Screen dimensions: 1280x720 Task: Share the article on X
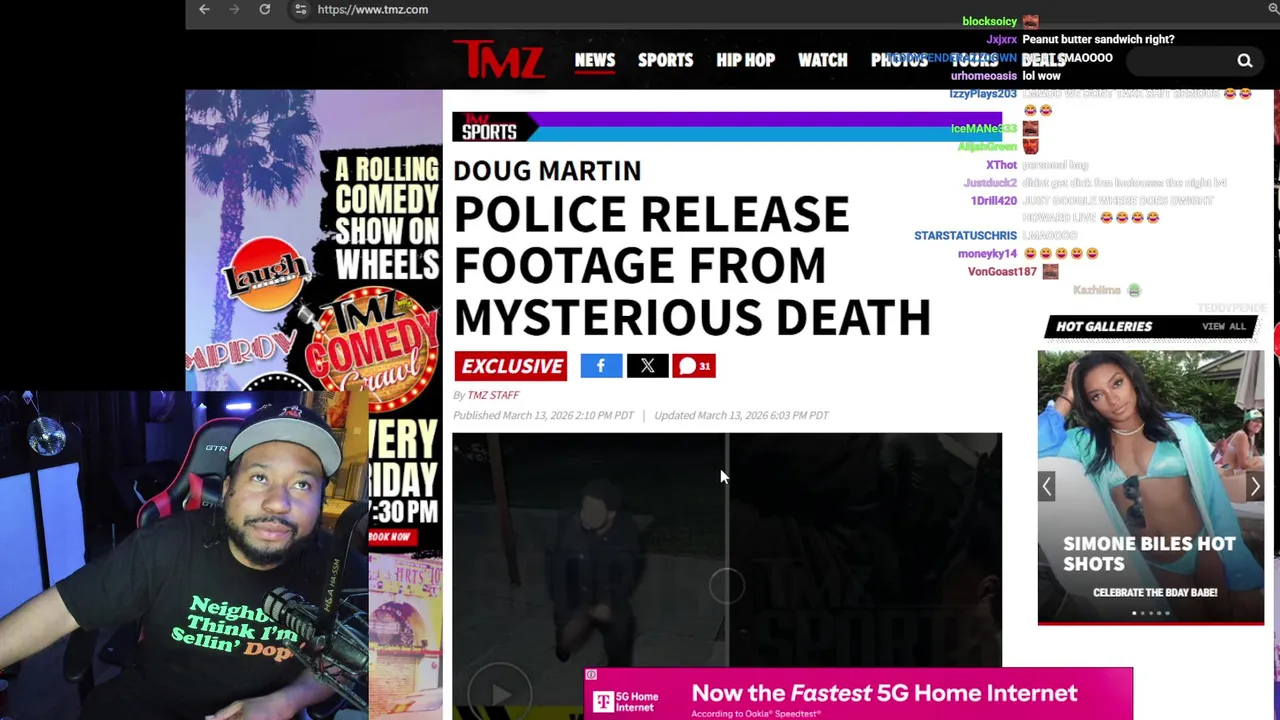[647, 366]
